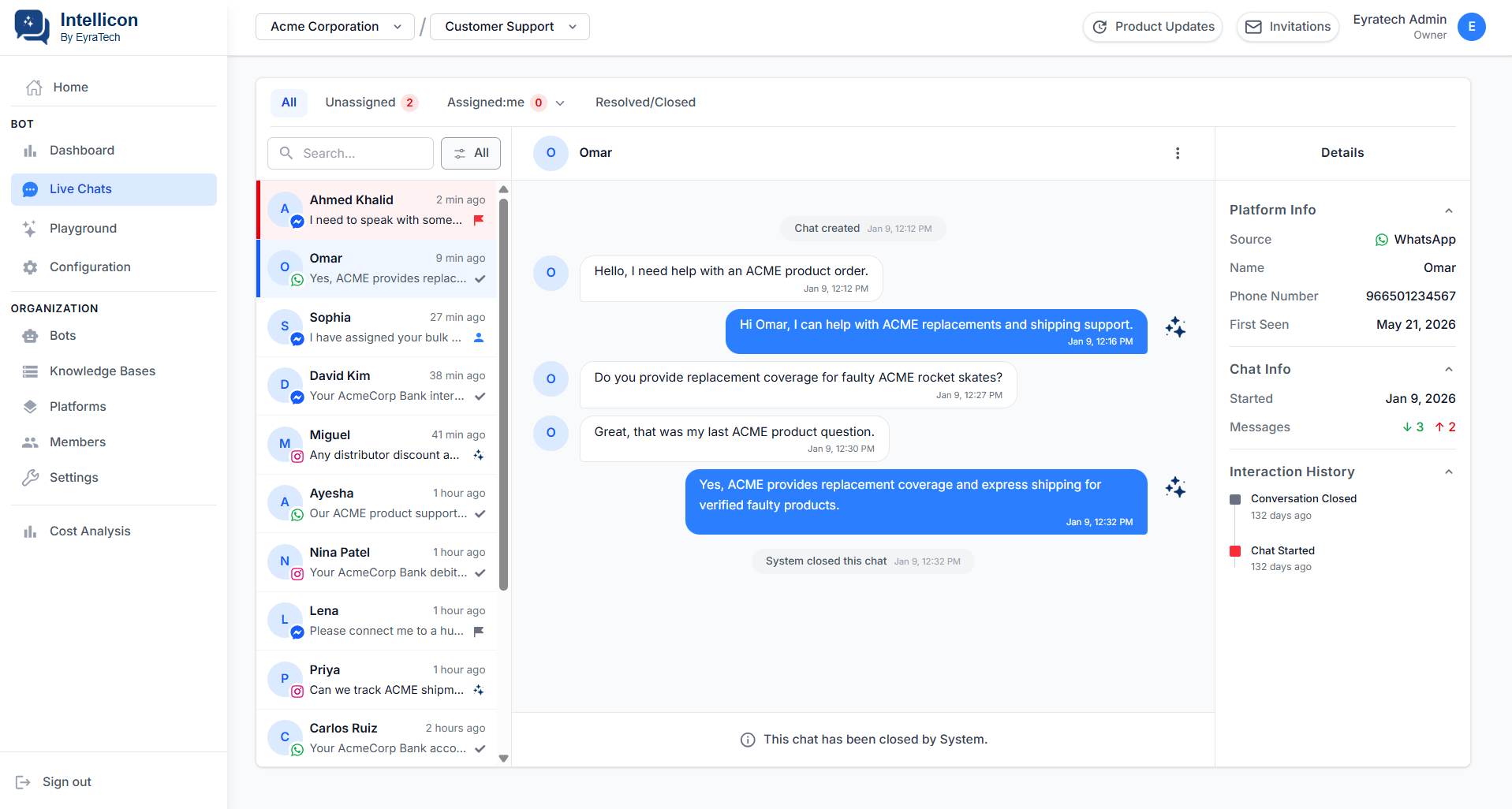Open Playground sparkle icon in sidebar

(30, 229)
